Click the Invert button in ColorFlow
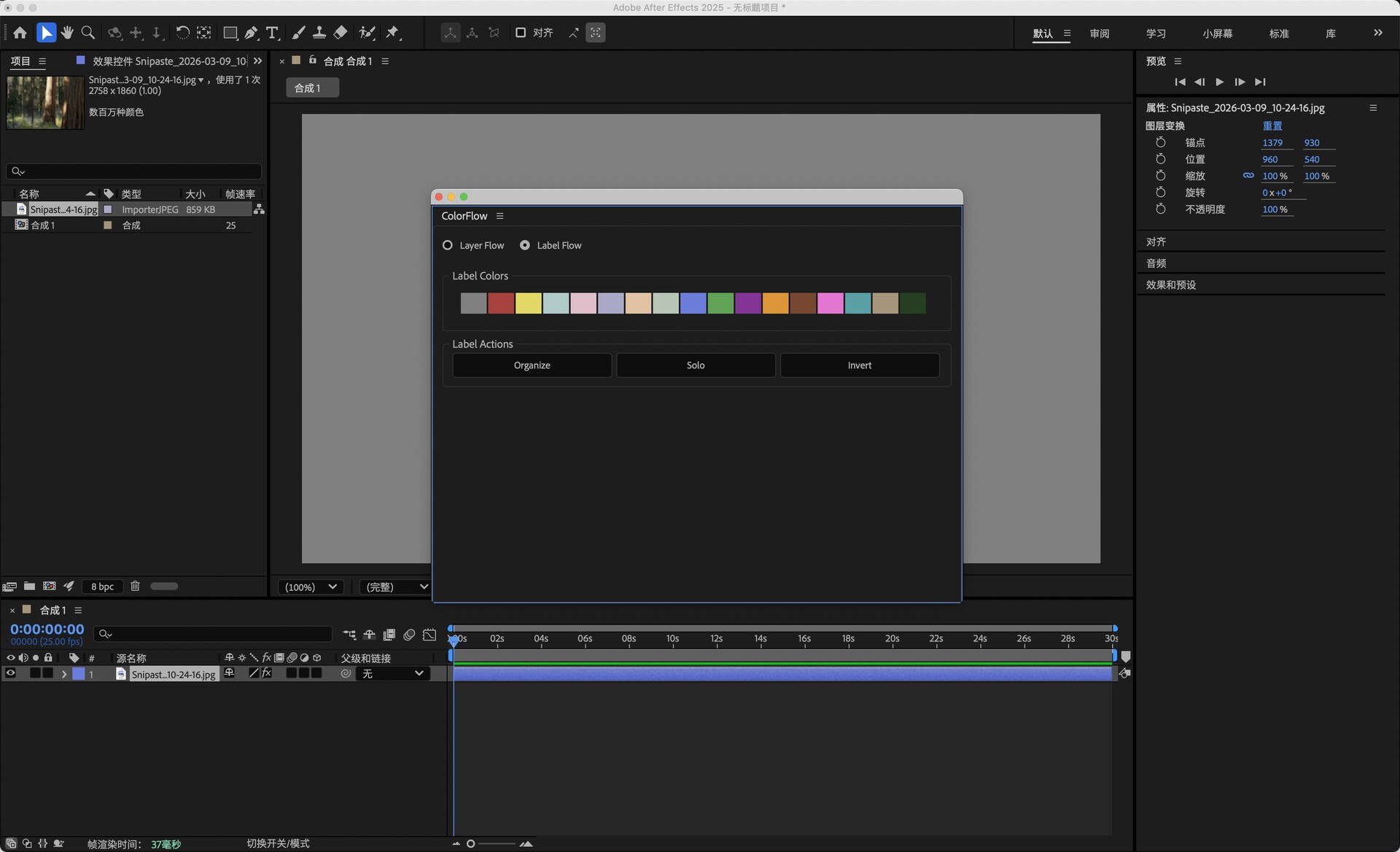The height and width of the screenshot is (852, 1400). point(859,365)
